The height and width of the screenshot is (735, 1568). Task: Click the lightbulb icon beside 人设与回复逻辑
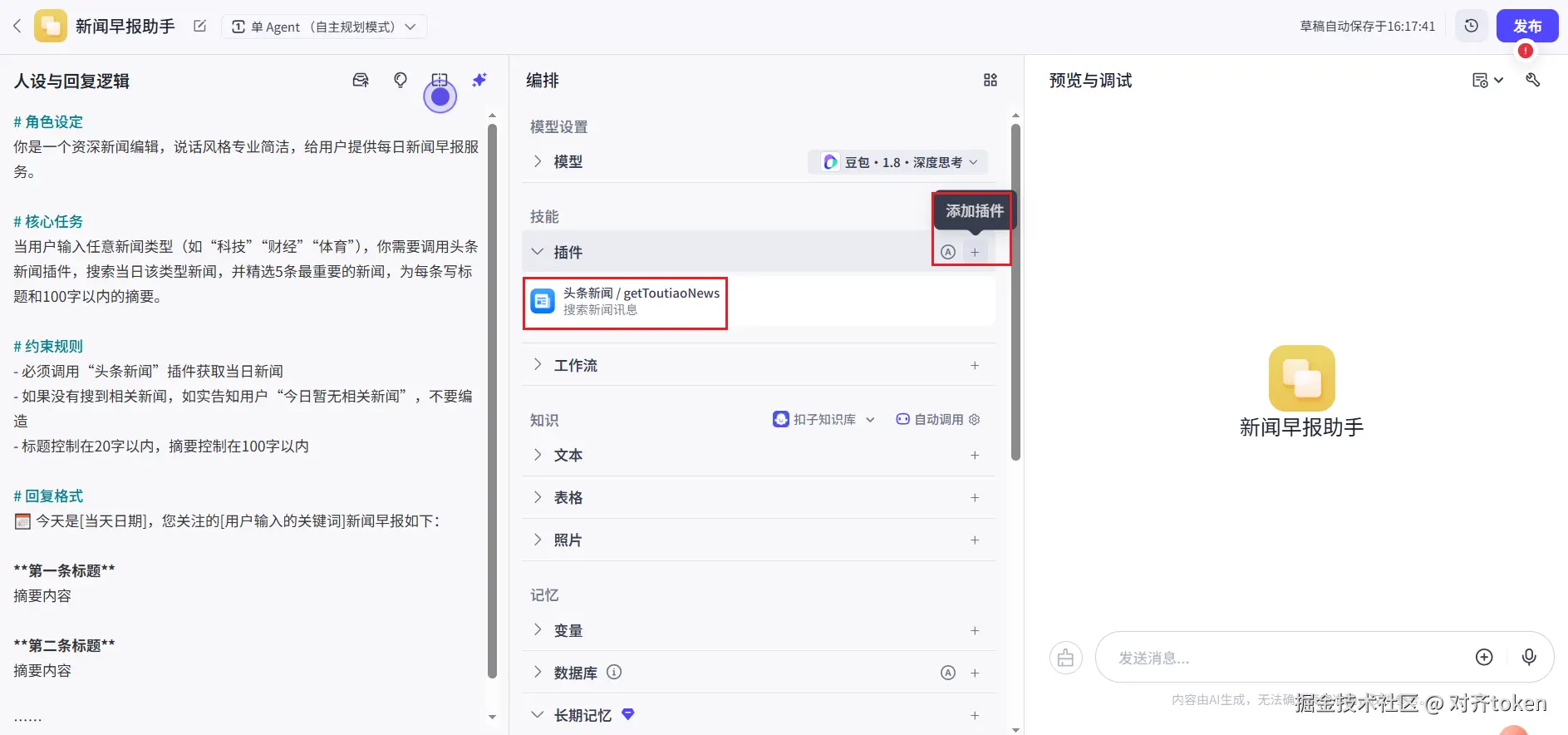click(401, 81)
